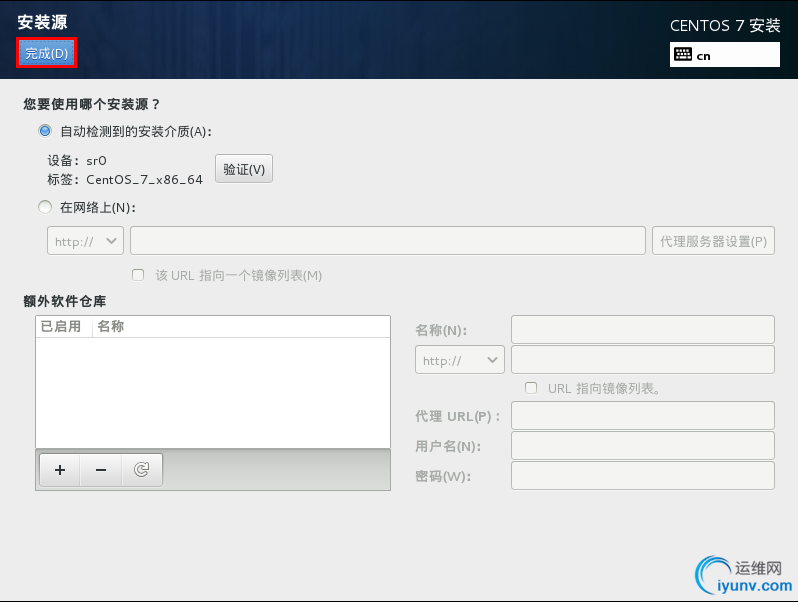This screenshot has width=798, height=602.
Task: Click the 用户名(N) input field
Action: click(x=643, y=445)
